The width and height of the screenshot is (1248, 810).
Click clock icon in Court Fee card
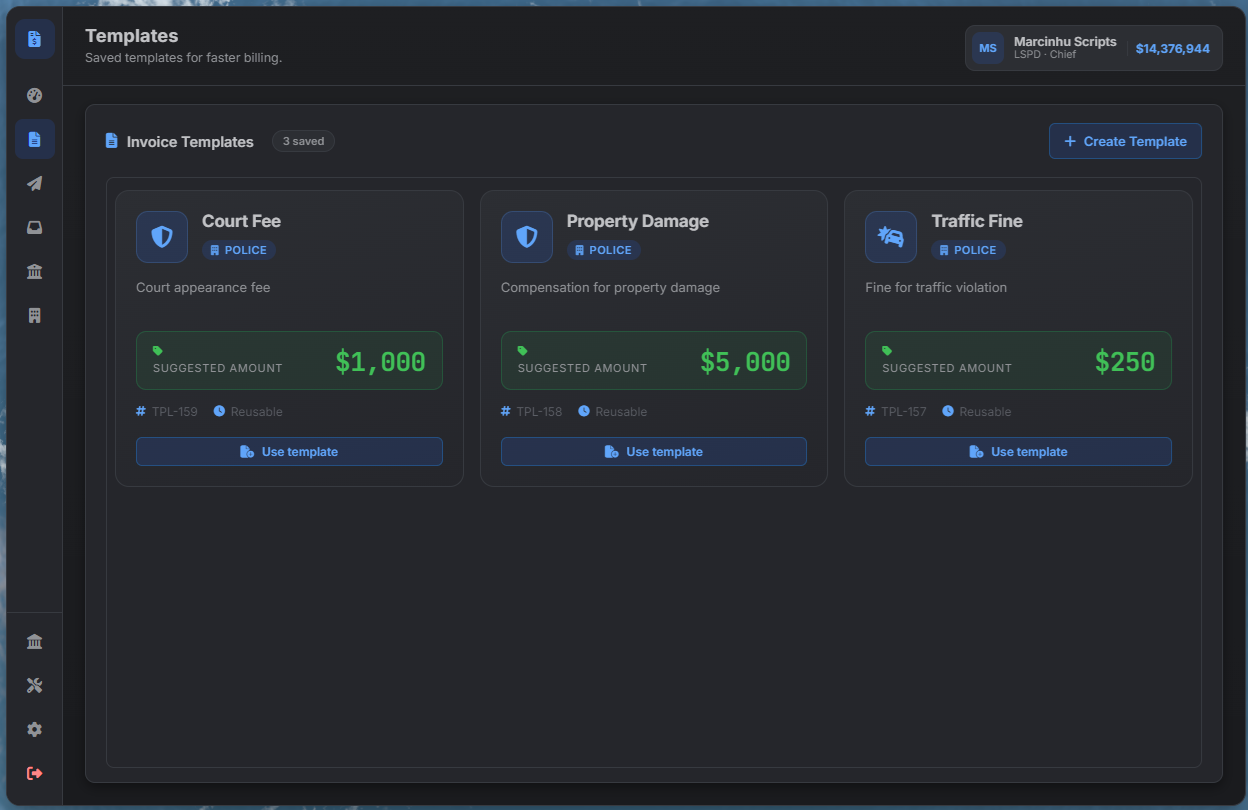point(219,411)
